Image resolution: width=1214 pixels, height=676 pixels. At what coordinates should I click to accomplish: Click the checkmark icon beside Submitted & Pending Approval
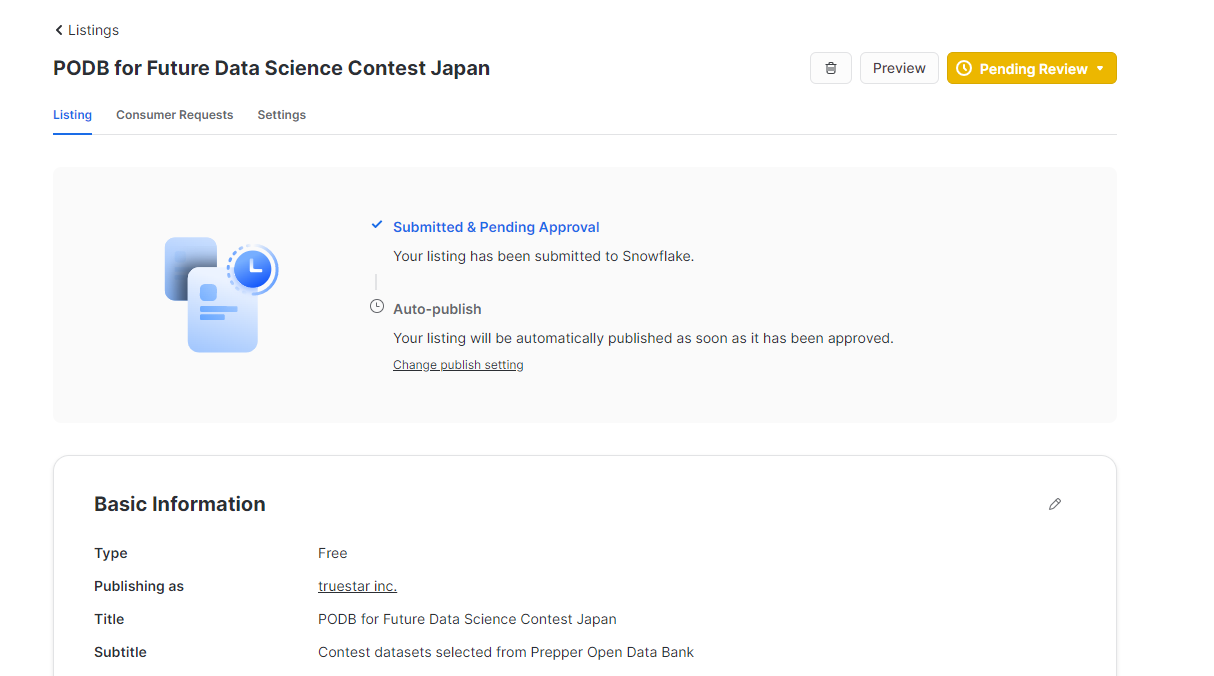point(377,226)
